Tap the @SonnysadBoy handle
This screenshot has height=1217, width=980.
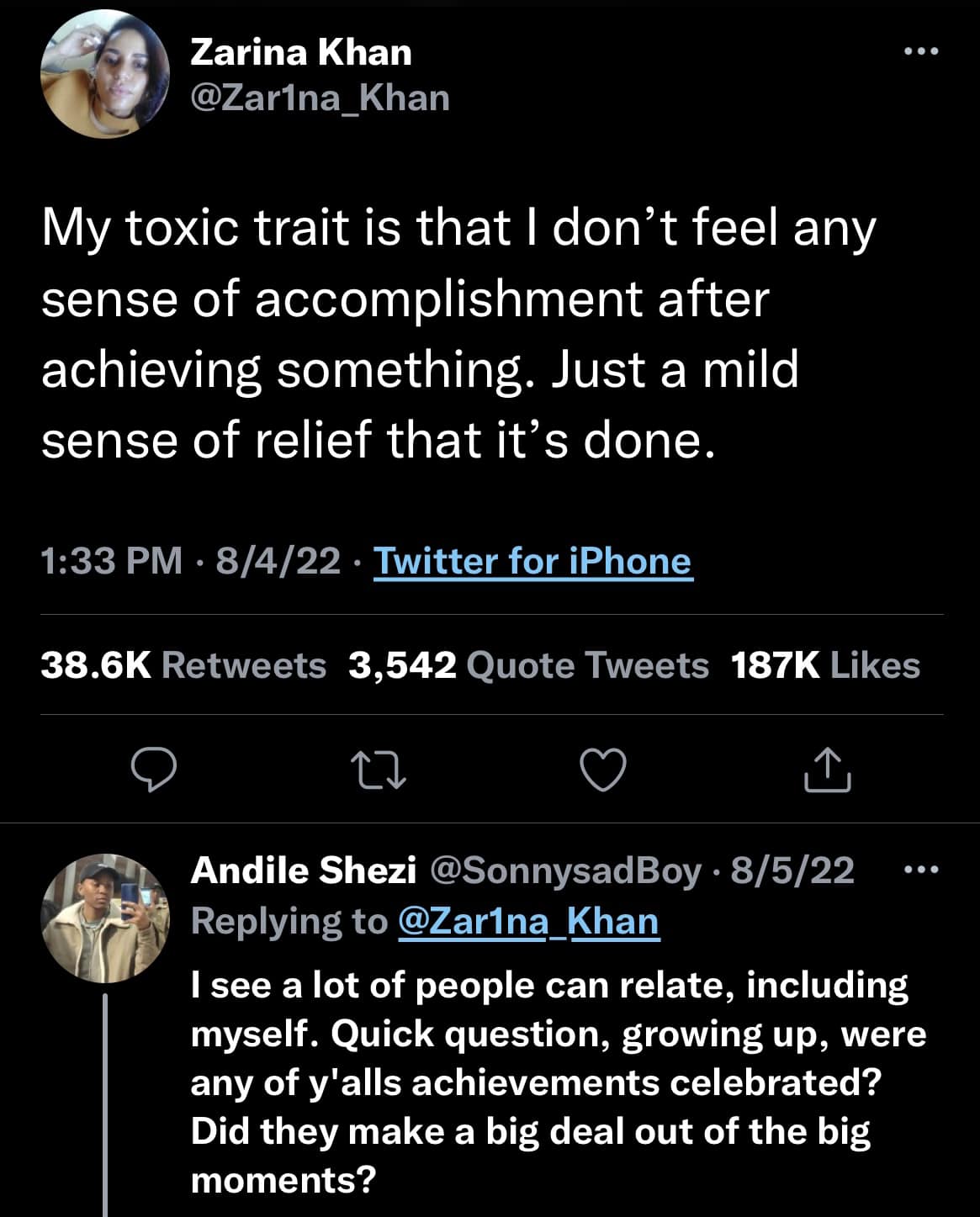(565, 870)
